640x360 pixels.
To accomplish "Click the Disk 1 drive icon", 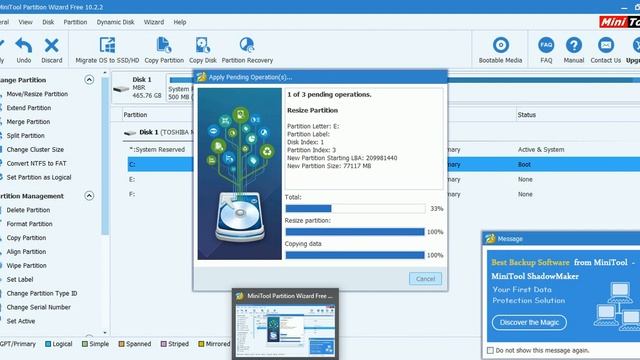I will 121,88.
